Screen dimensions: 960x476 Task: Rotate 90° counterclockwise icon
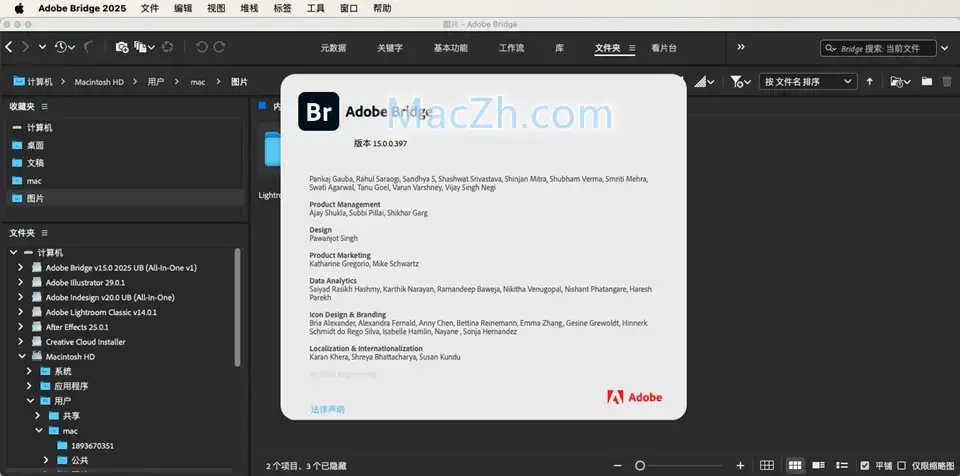(x=201, y=47)
